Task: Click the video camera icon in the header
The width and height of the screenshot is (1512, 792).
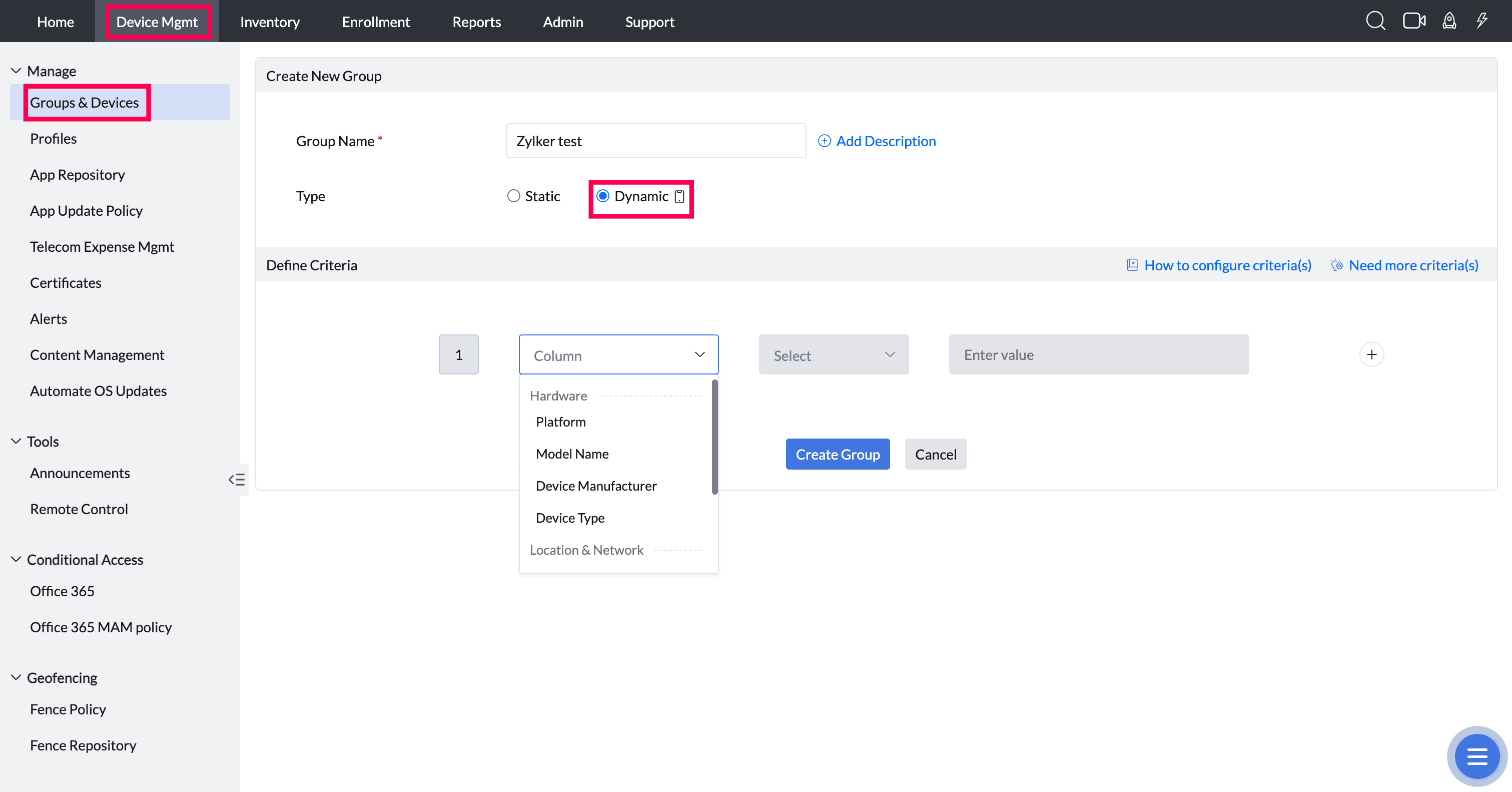Action: pos(1414,21)
